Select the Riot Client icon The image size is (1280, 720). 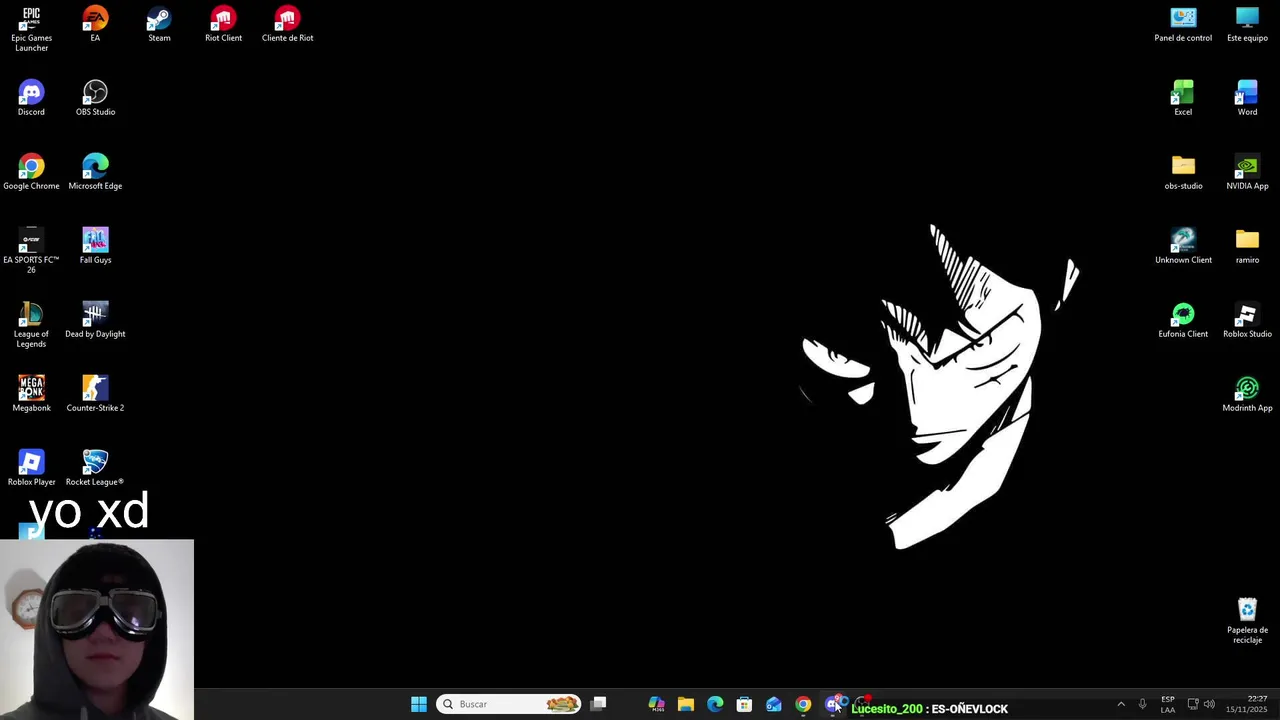pyautogui.click(x=223, y=25)
